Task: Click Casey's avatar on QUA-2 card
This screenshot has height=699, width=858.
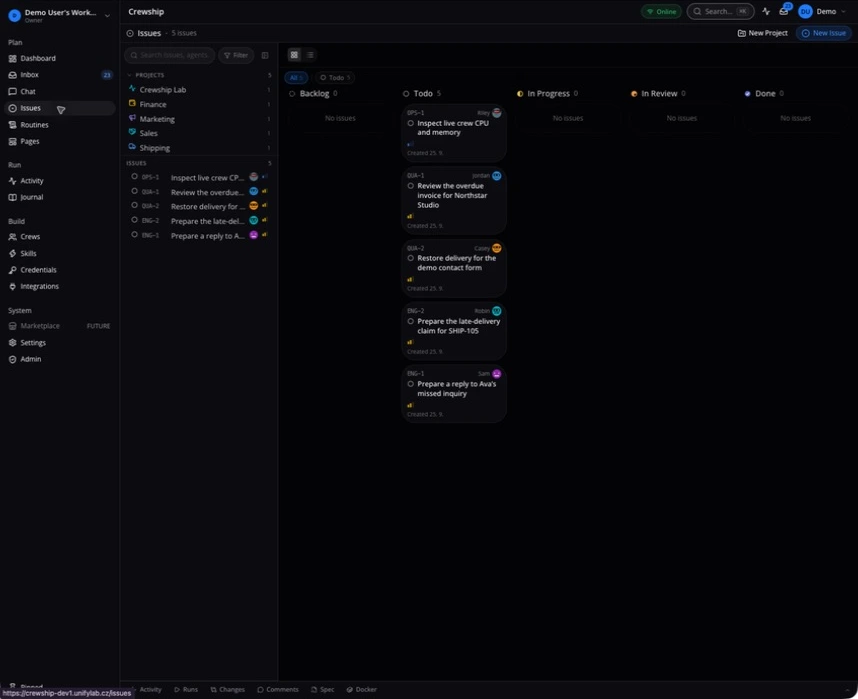Action: 496,248
